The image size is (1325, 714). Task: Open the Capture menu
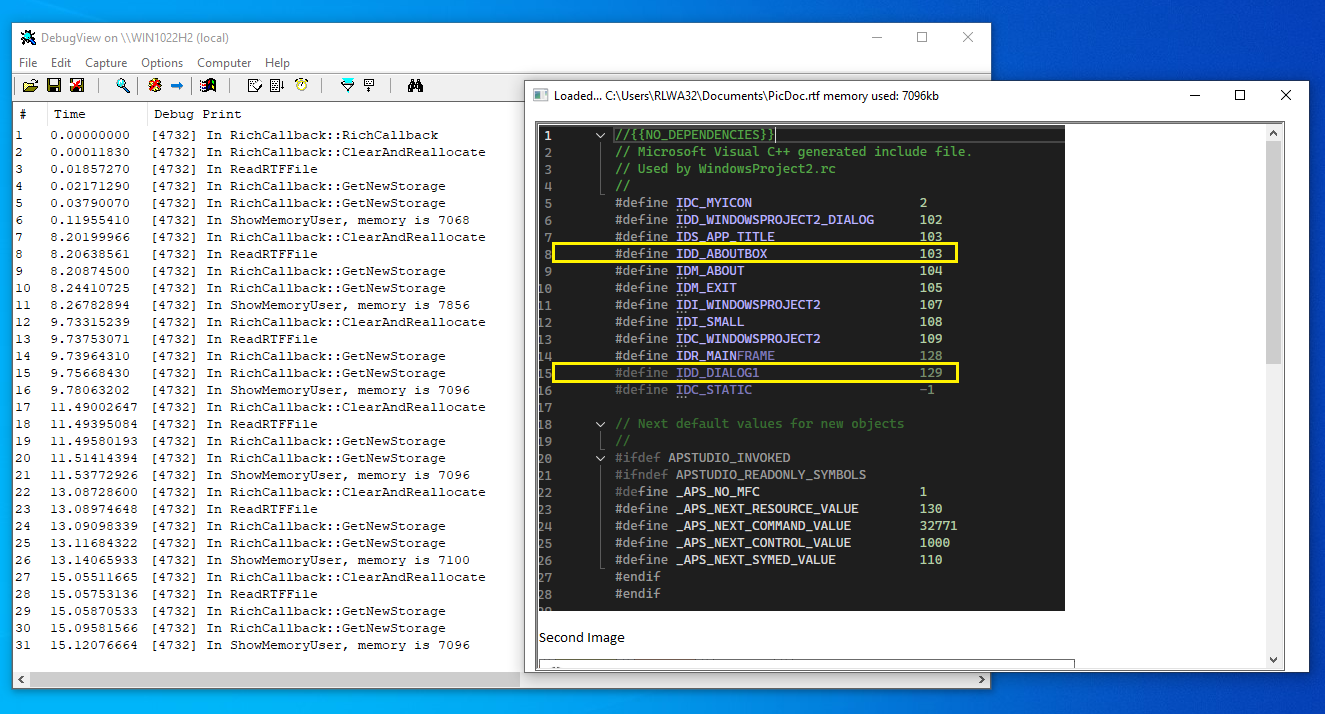pyautogui.click(x=106, y=63)
